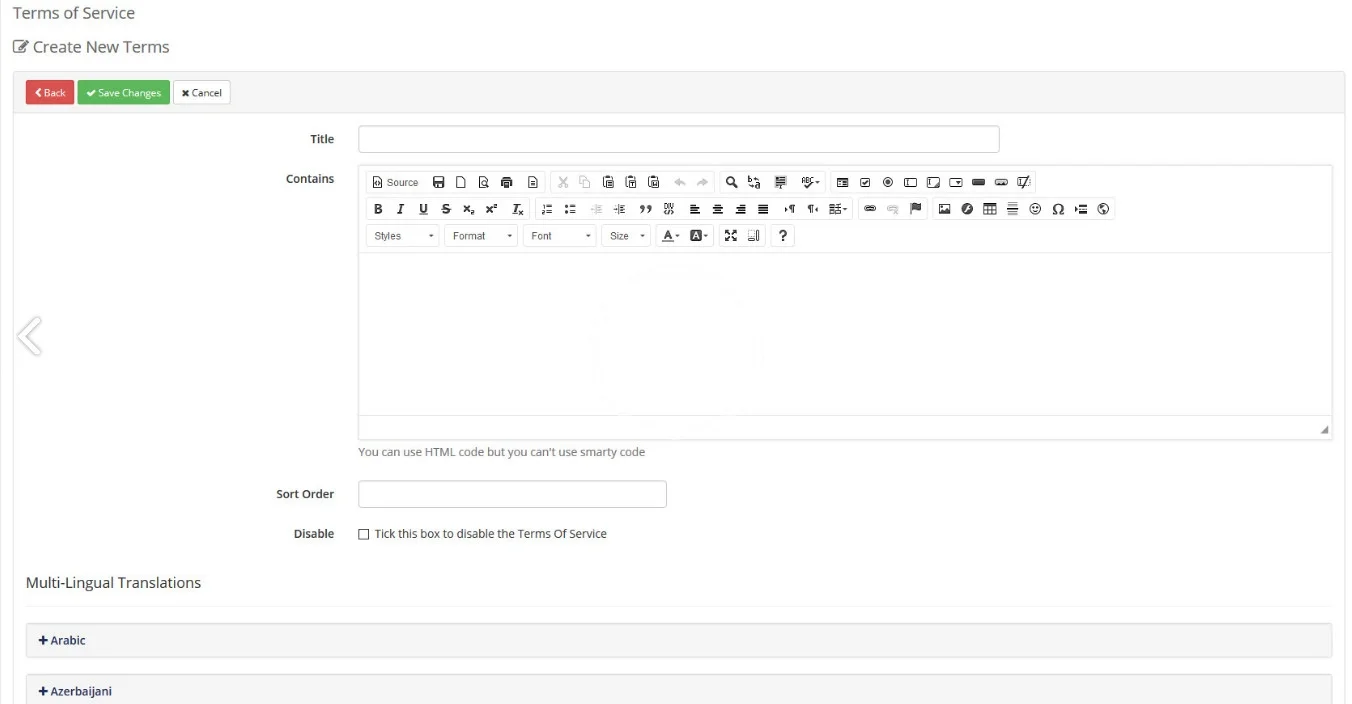1352x704 pixels.
Task: Open the text color picker
Action: click(x=670, y=236)
